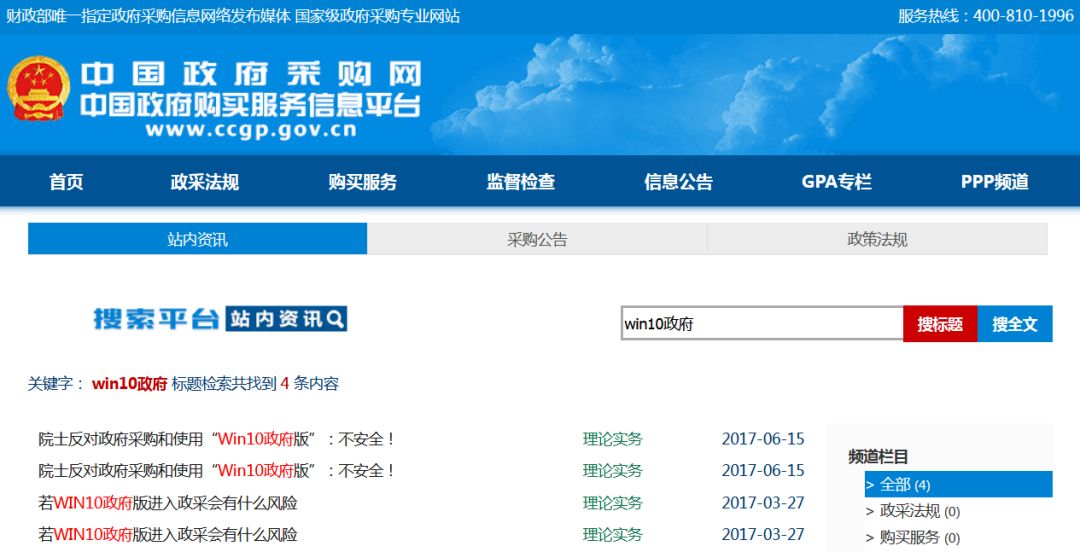The height and width of the screenshot is (552, 1080).
Task: Click 理论实务 category in third result row
Action: click(612, 503)
